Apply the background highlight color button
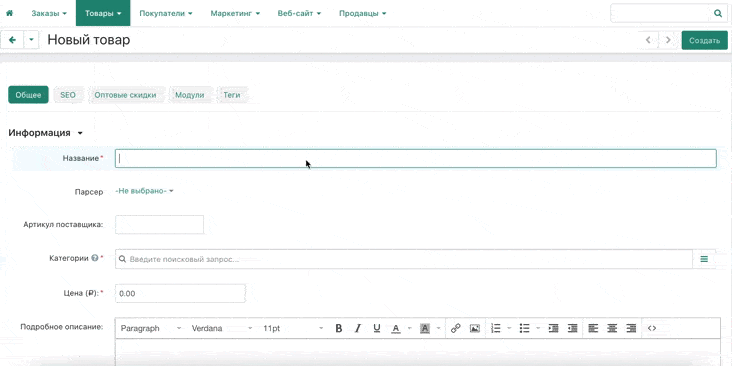Screen dimensions: 732x366 click(424, 328)
